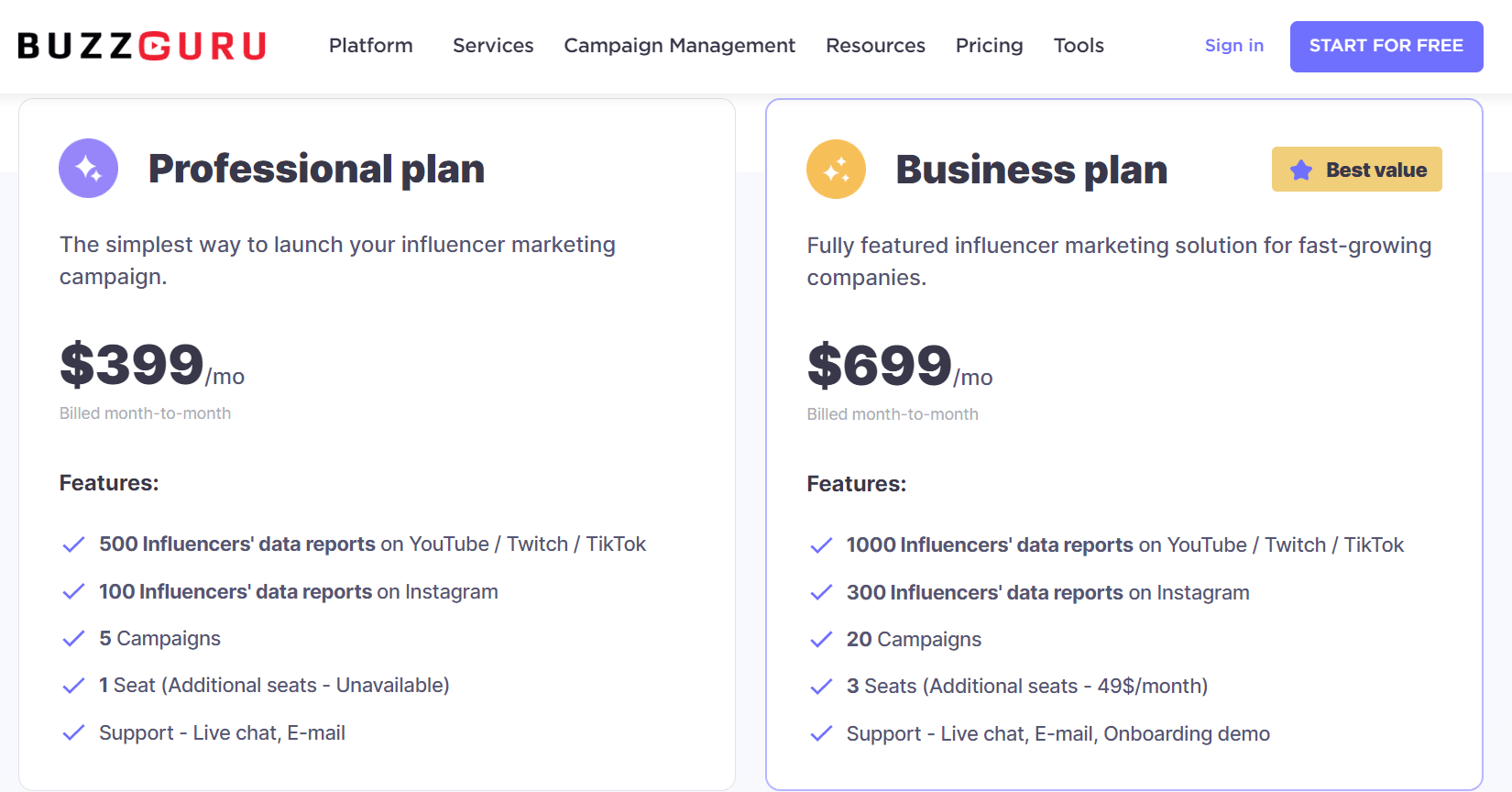Click checkmark beside 300 Influencers' Instagram reports

[x=821, y=593]
